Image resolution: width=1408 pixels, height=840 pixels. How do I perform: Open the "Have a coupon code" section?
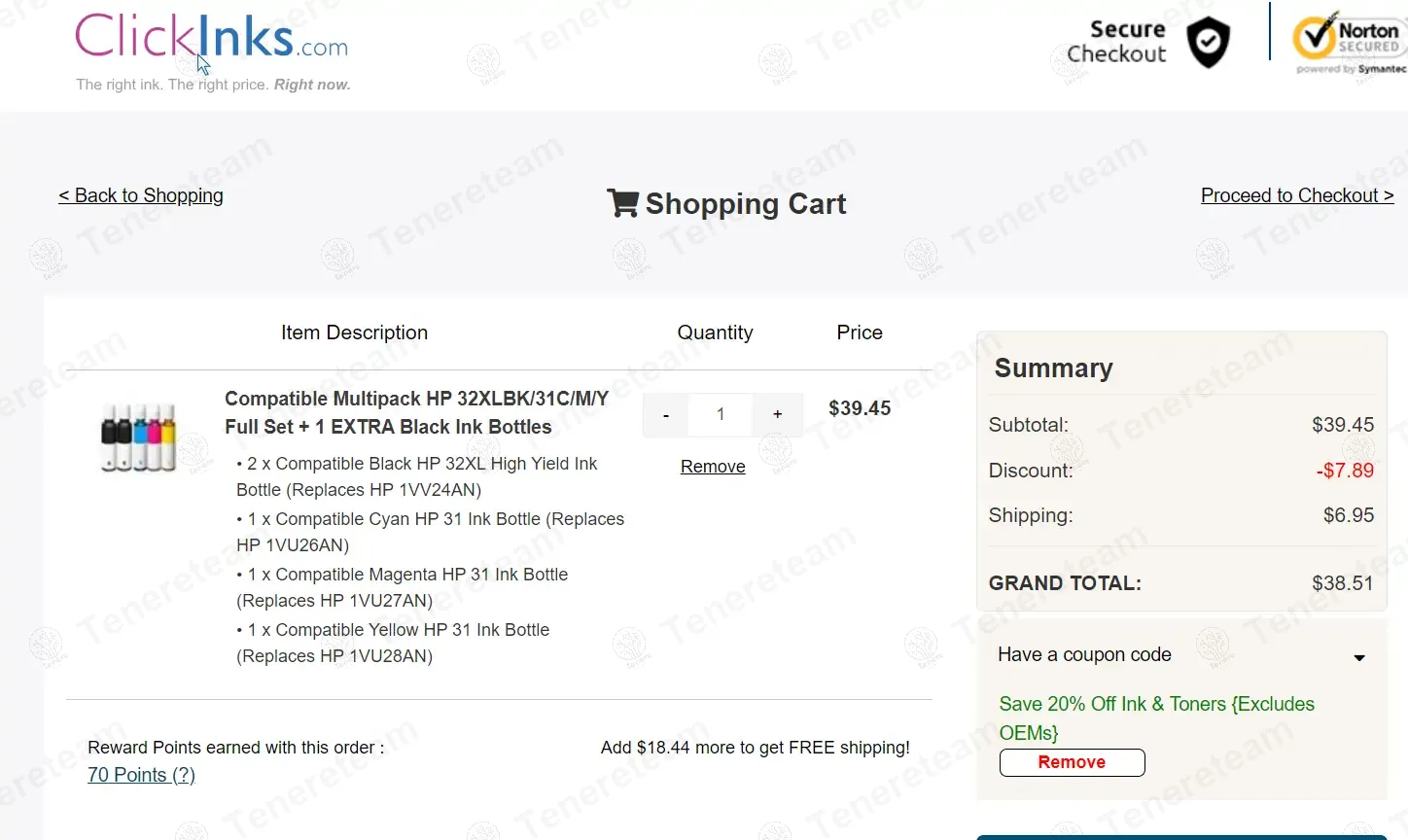1084,655
